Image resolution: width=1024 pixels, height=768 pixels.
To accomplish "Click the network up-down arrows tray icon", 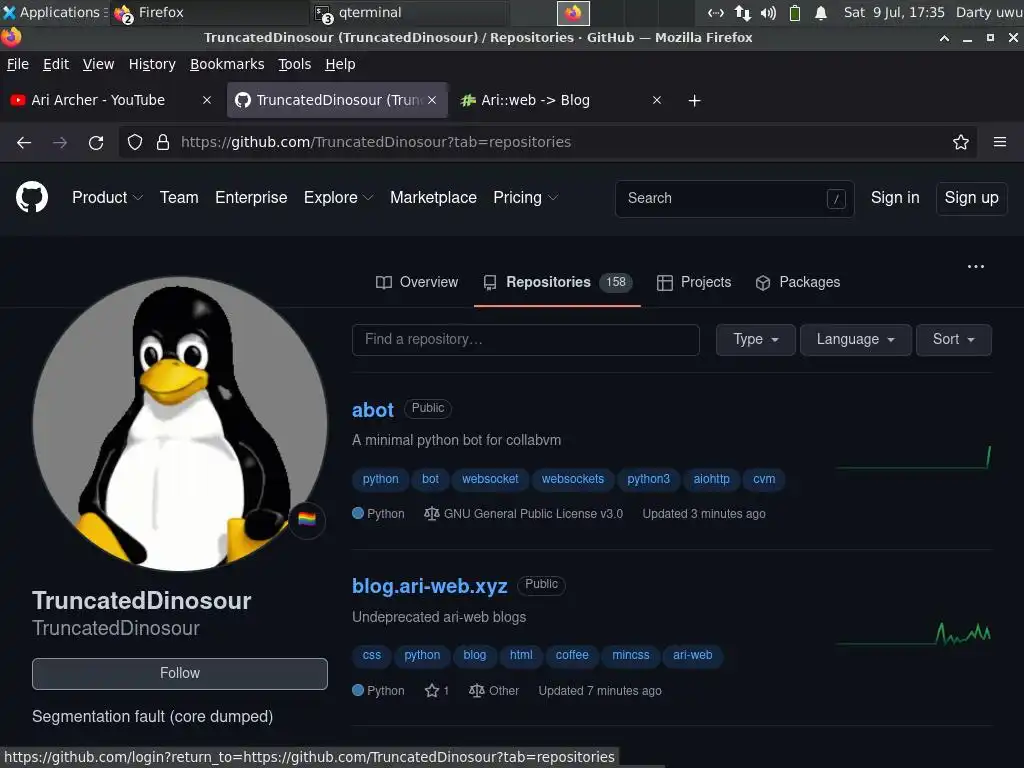I will click(x=743, y=12).
